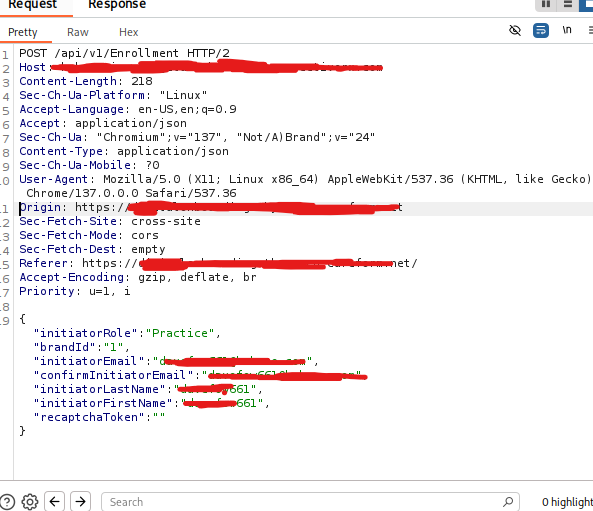593x511 pixels.
Task: Click the highlights count label
Action: [567, 502]
